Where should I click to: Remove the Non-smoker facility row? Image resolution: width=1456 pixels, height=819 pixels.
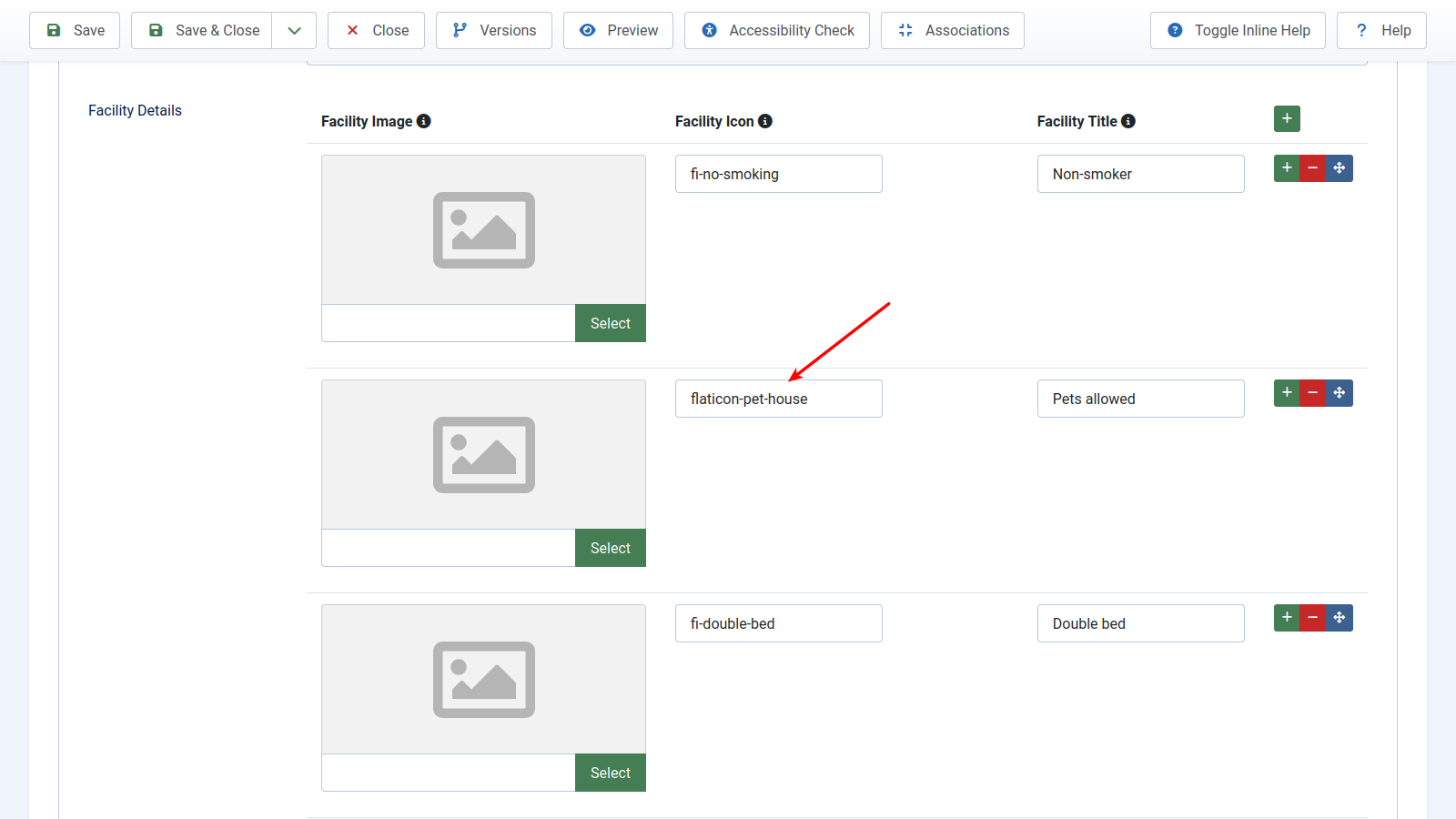point(1312,168)
